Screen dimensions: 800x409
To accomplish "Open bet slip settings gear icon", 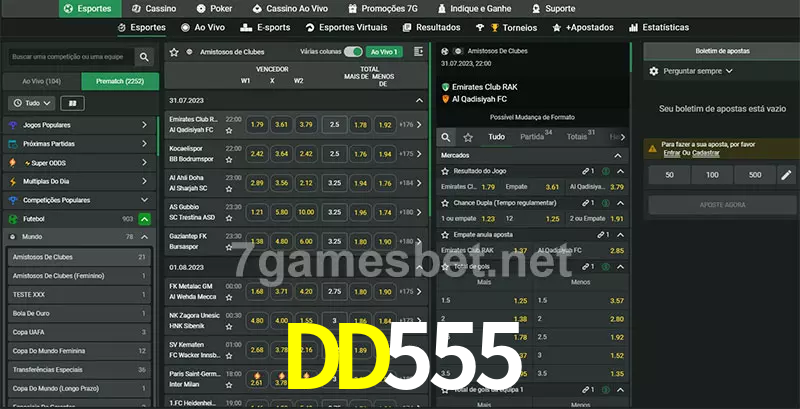I will [x=654, y=71].
